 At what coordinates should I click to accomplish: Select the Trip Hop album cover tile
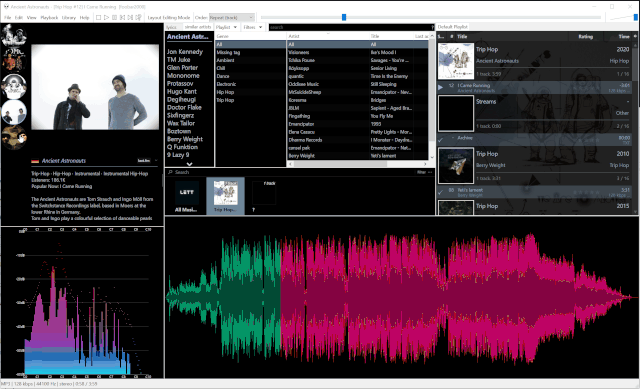pos(225,196)
